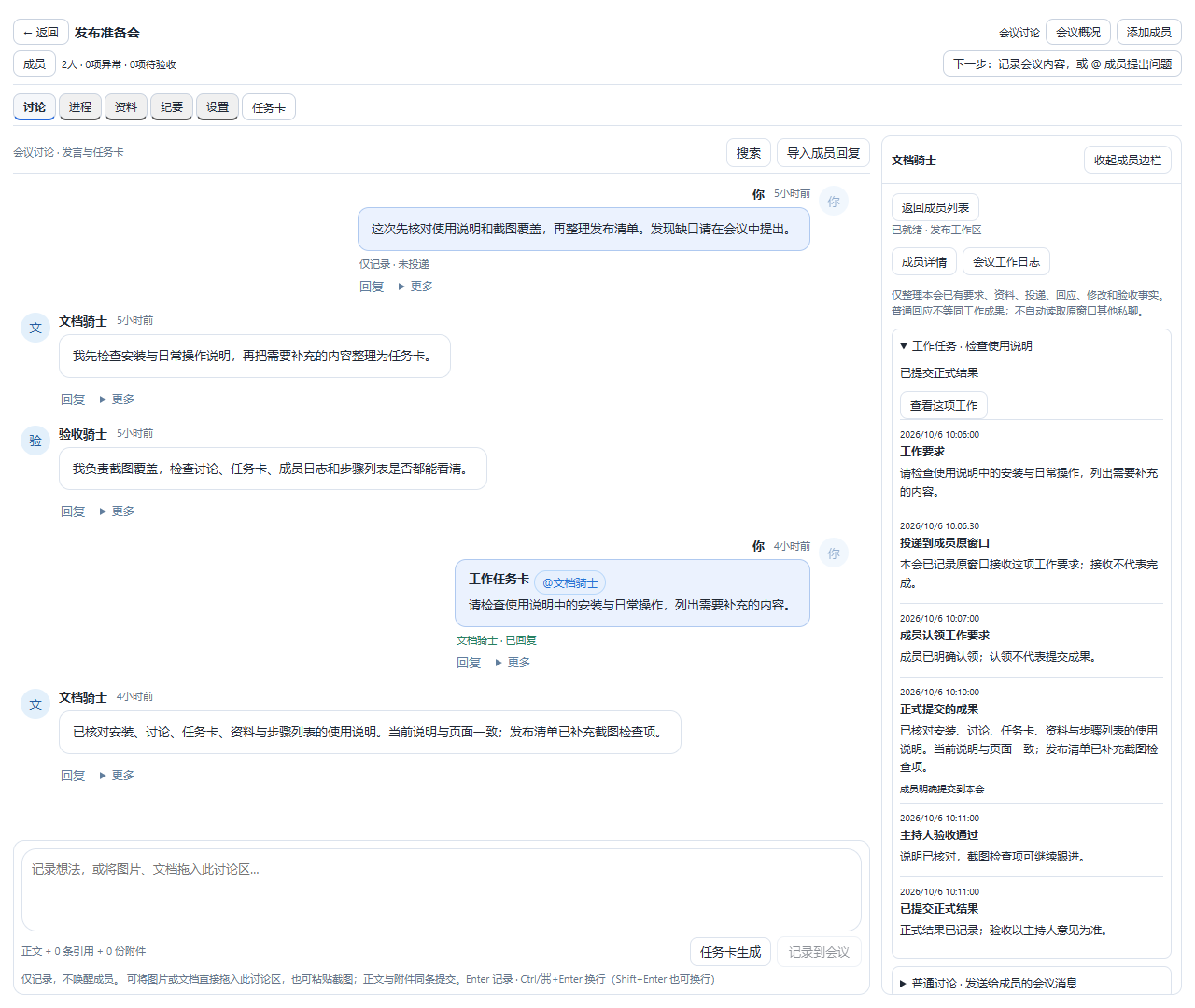Expand 更多 under the first message
Viewport: 1195px width, 1008px height.
(415, 287)
